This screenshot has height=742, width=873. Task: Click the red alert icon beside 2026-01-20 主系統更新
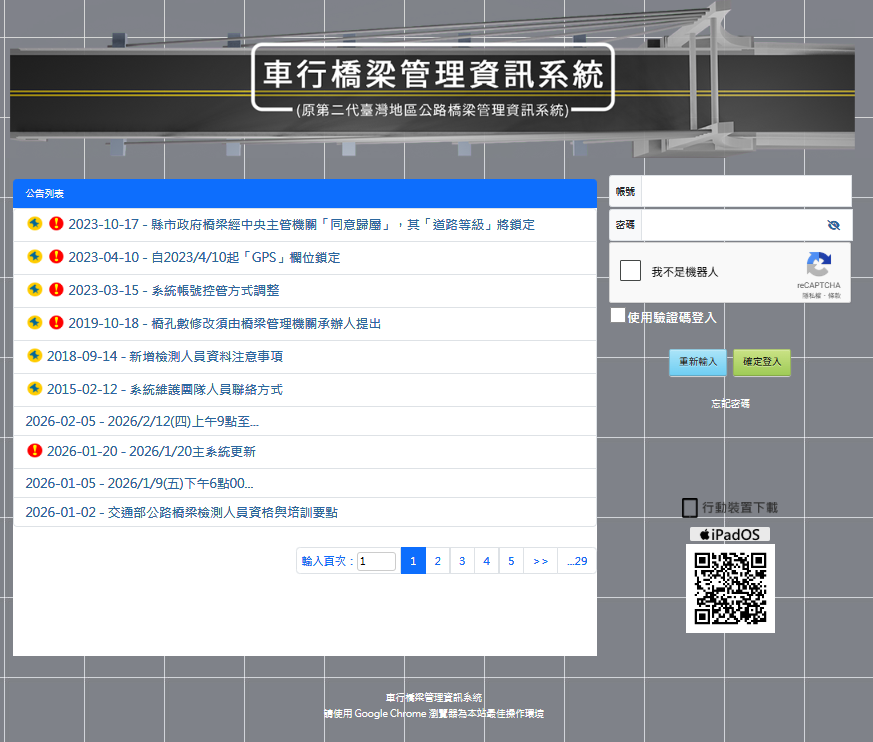tap(34, 453)
